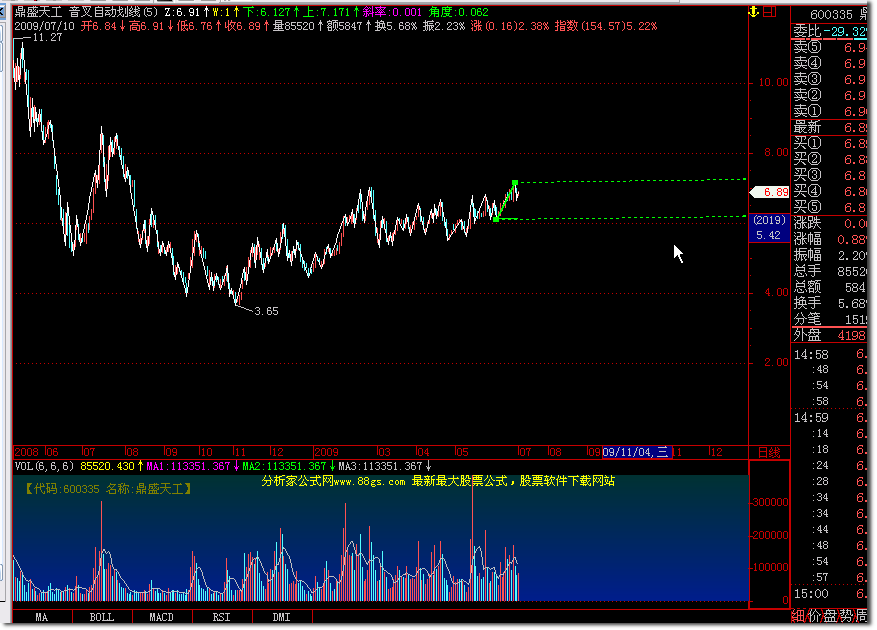Click the 8.00 price axis label

pos(776,152)
